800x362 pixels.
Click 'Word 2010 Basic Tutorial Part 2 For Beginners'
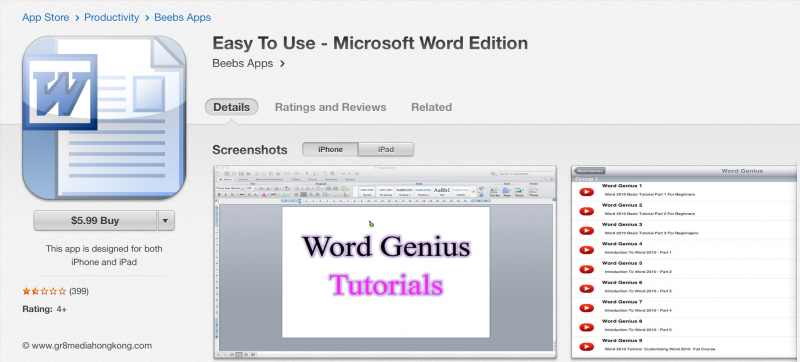tap(649, 214)
